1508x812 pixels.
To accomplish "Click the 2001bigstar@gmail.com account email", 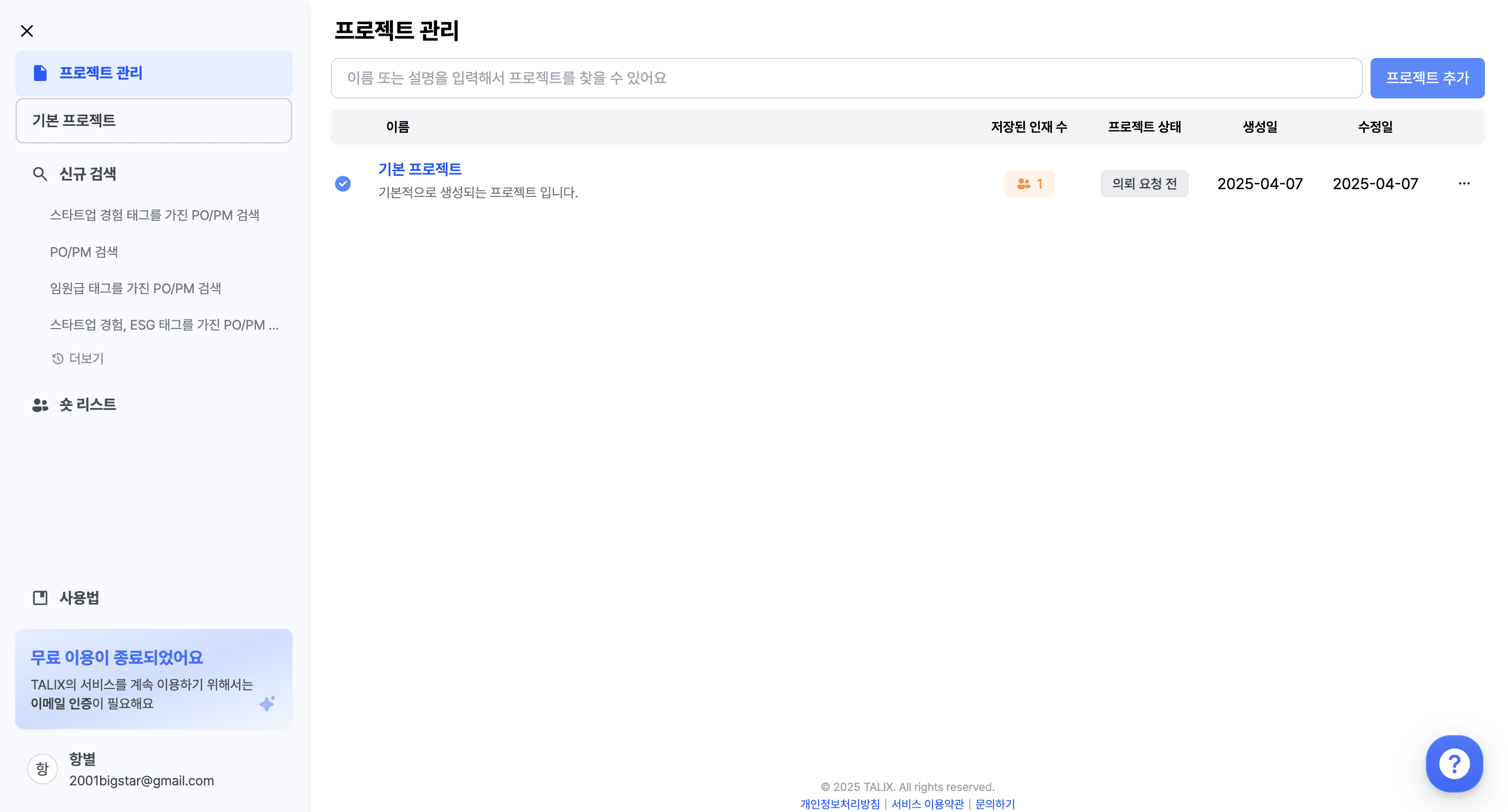I will click(142, 780).
